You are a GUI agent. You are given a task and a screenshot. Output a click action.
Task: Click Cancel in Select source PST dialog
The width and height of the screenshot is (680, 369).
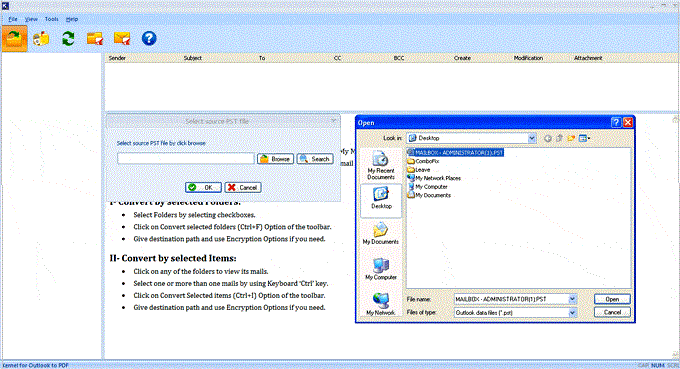[243, 187]
